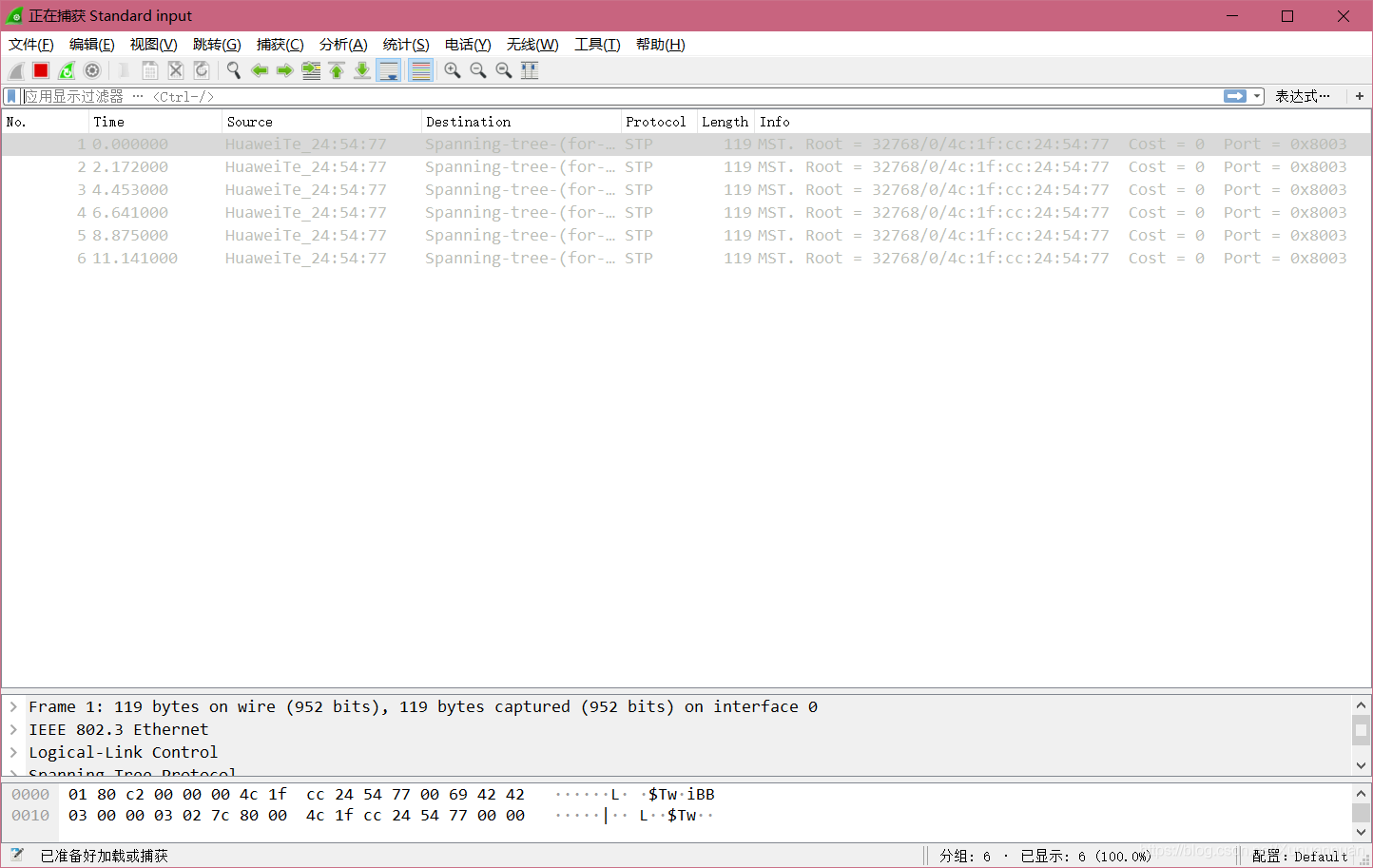Image resolution: width=1373 pixels, height=868 pixels.
Task: Expand IEEE 802.3 Ethernet tree row
Action: (x=13, y=729)
